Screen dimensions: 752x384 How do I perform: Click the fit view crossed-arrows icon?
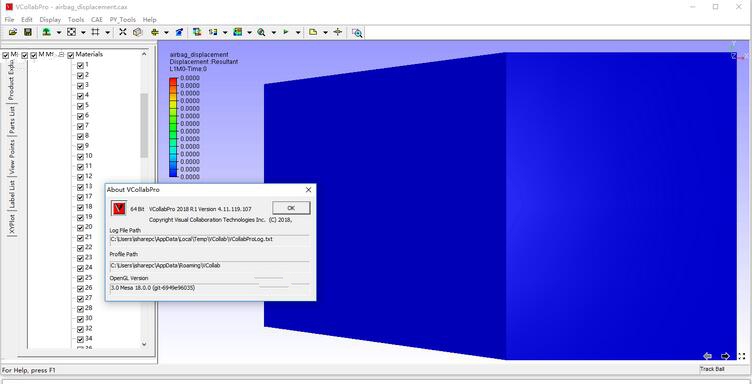coord(123,32)
